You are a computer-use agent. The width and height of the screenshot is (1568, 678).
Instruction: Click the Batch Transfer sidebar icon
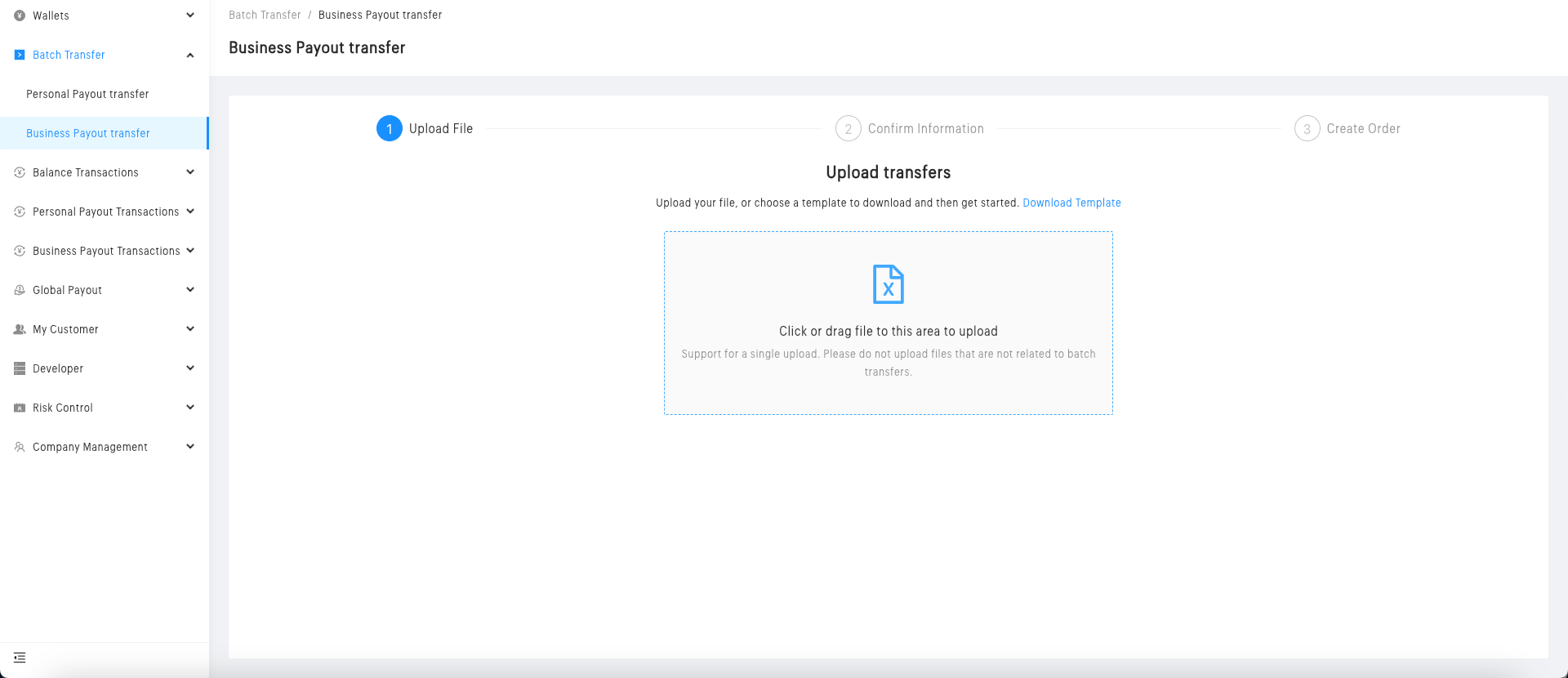coord(20,55)
